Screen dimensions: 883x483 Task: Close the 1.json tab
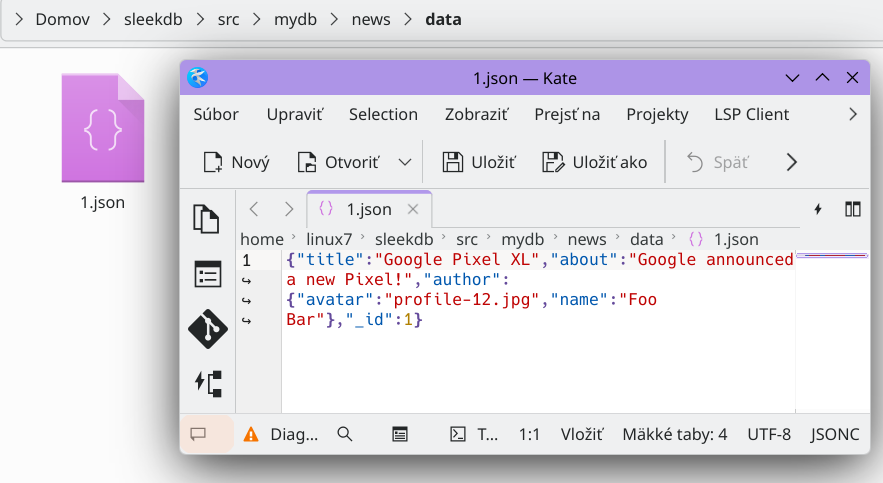[413, 209]
